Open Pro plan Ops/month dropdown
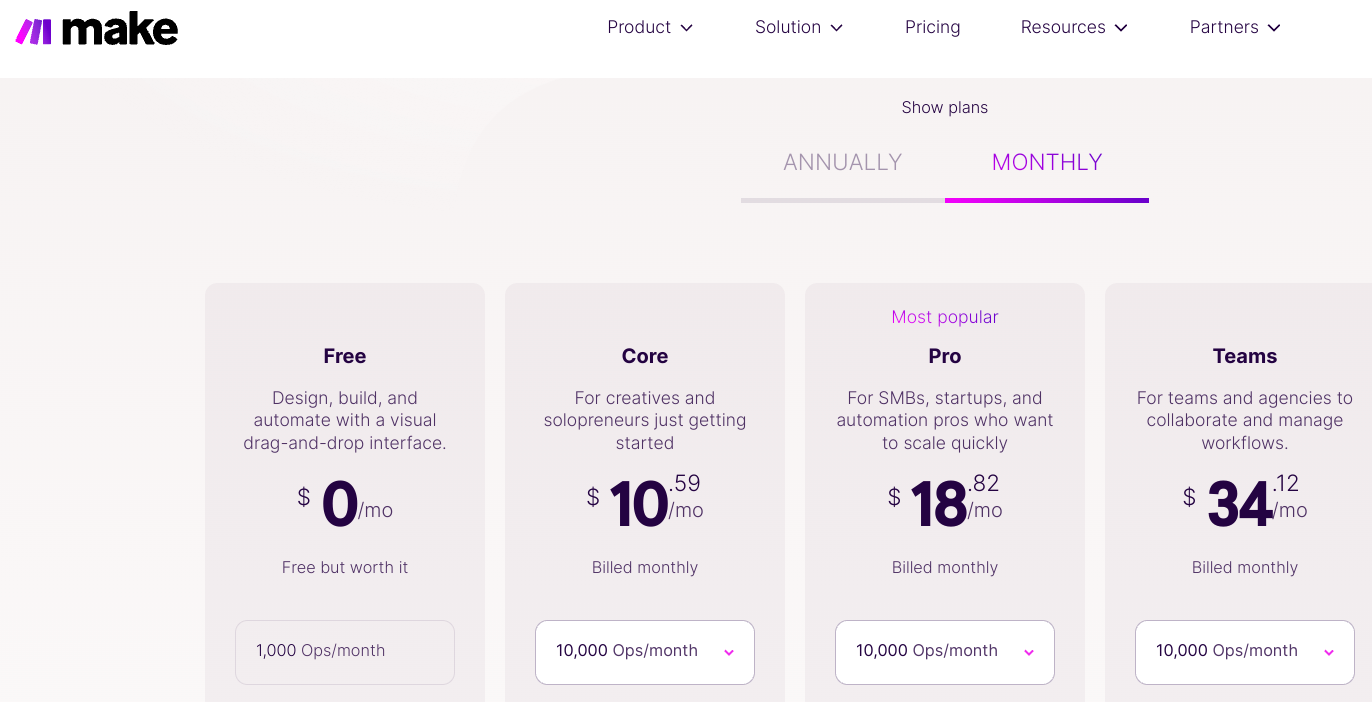The image size is (1372, 702). (x=945, y=652)
